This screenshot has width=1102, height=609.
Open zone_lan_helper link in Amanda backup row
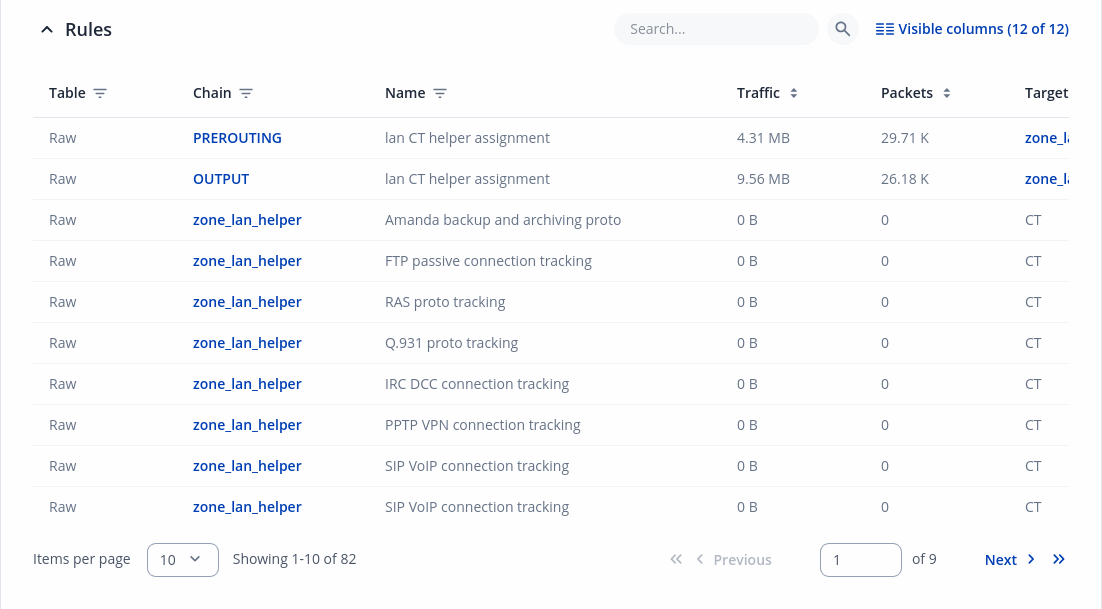coord(247,220)
